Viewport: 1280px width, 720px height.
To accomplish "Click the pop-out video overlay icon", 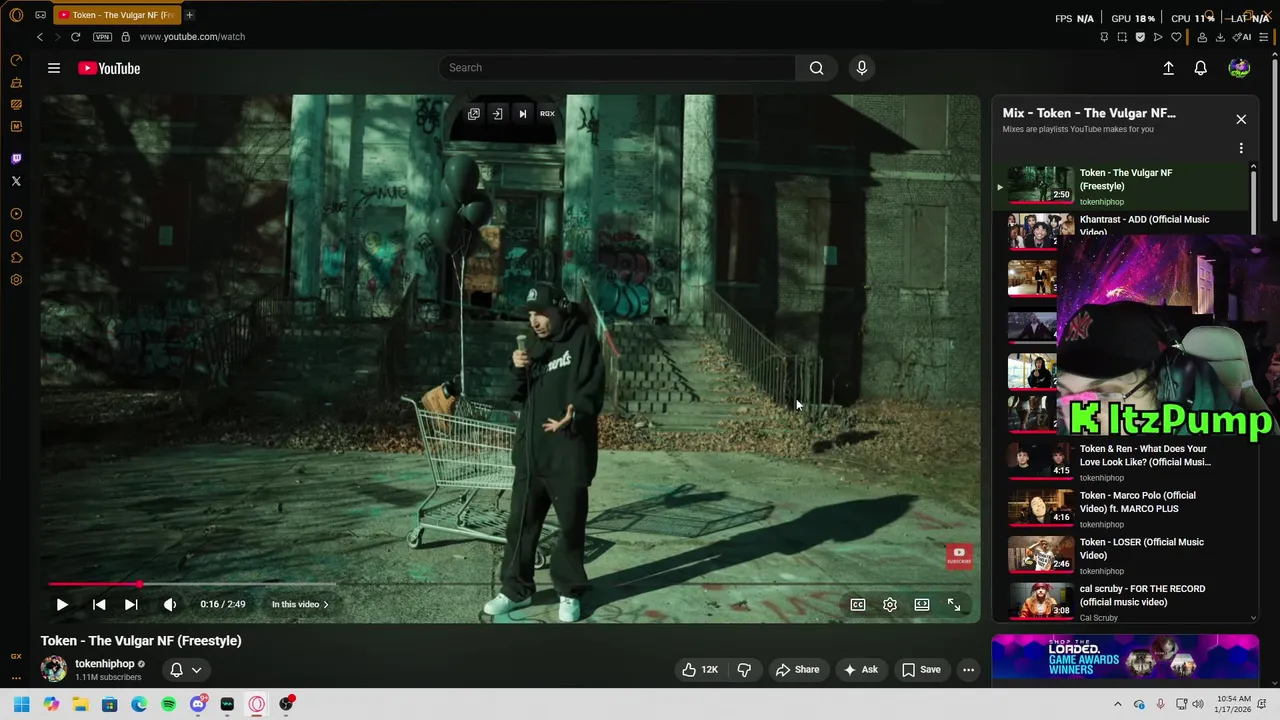I will (x=474, y=114).
